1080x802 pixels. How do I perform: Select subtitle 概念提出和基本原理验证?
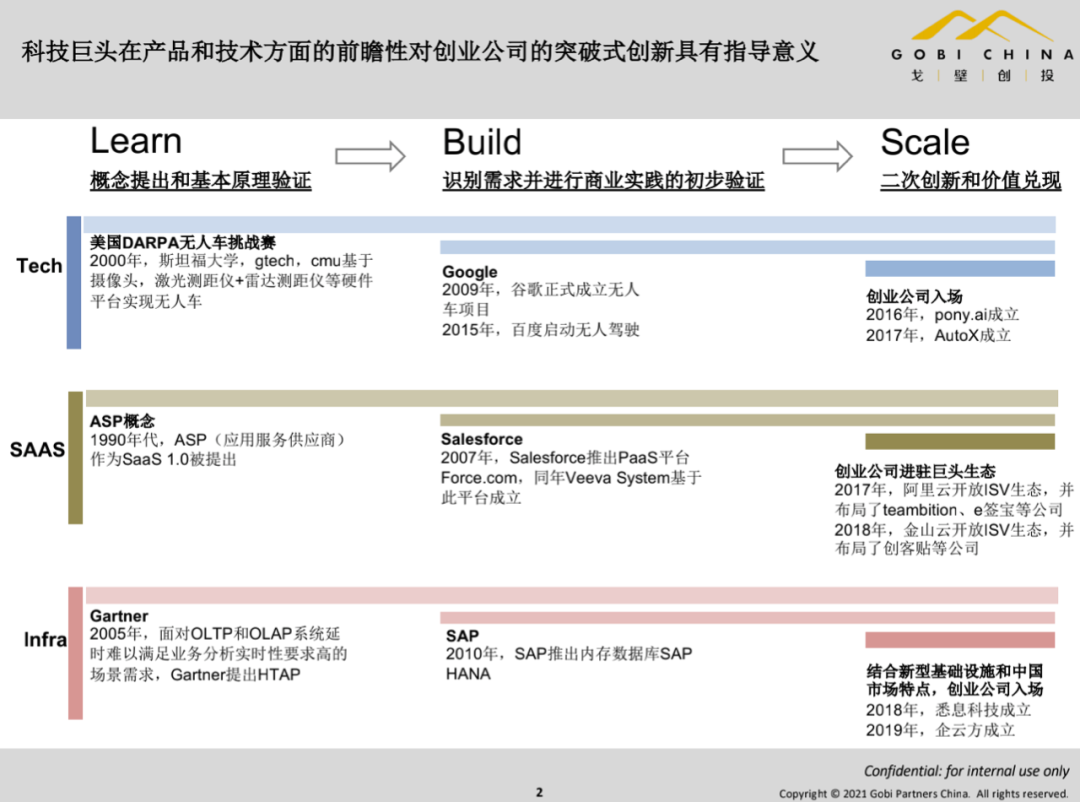(200, 181)
